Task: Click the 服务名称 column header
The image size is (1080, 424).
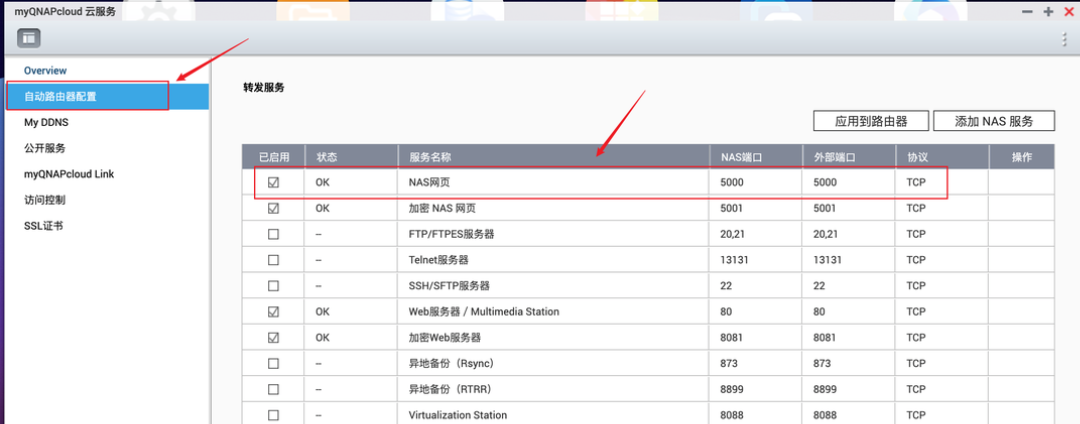Action: pyautogui.click(x=554, y=157)
